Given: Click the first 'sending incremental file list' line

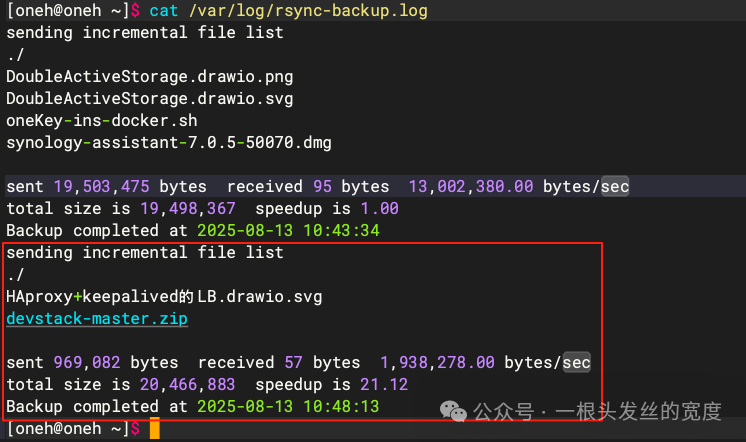Looking at the screenshot, I should click(x=145, y=33).
